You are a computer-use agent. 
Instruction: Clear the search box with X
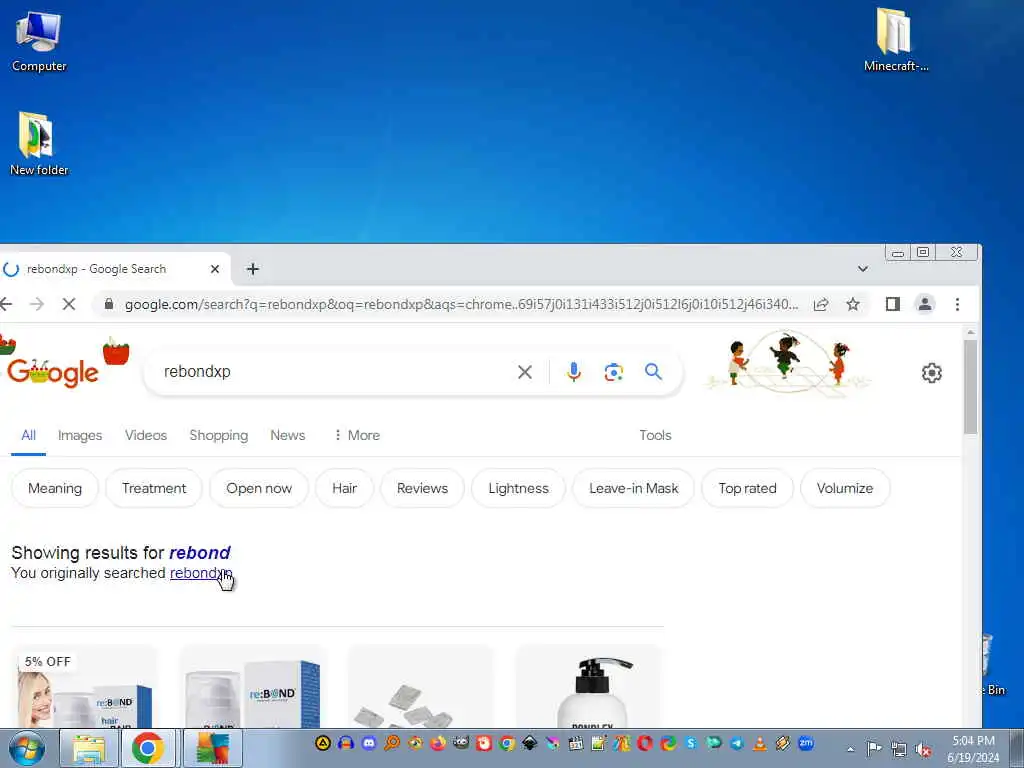click(x=524, y=372)
